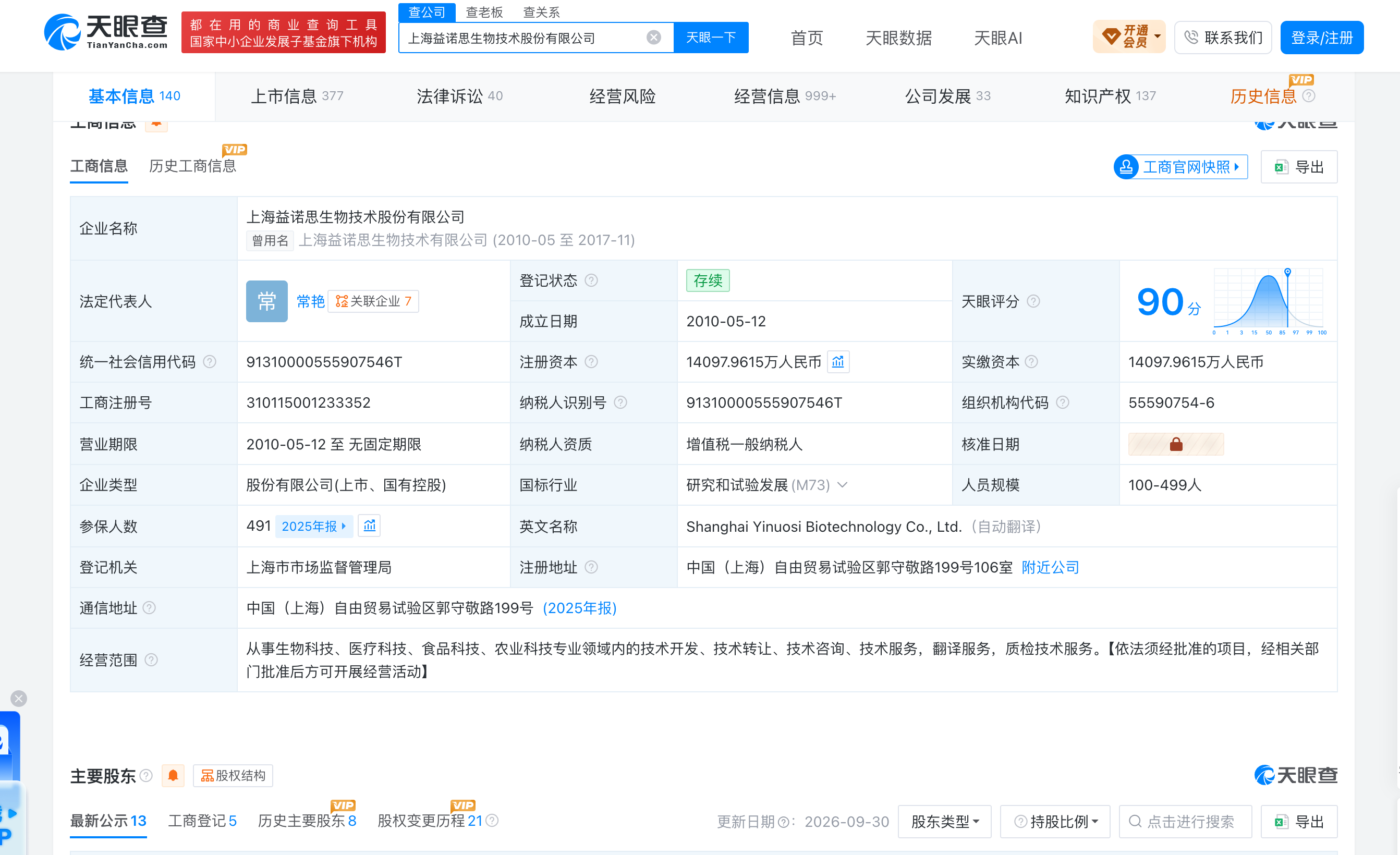Close the floating side widget

tap(19, 699)
